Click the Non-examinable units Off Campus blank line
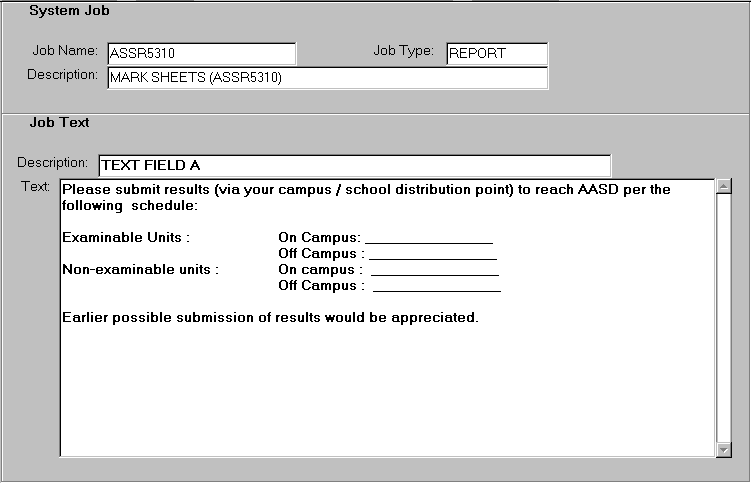The image size is (751, 483). [x=437, y=286]
